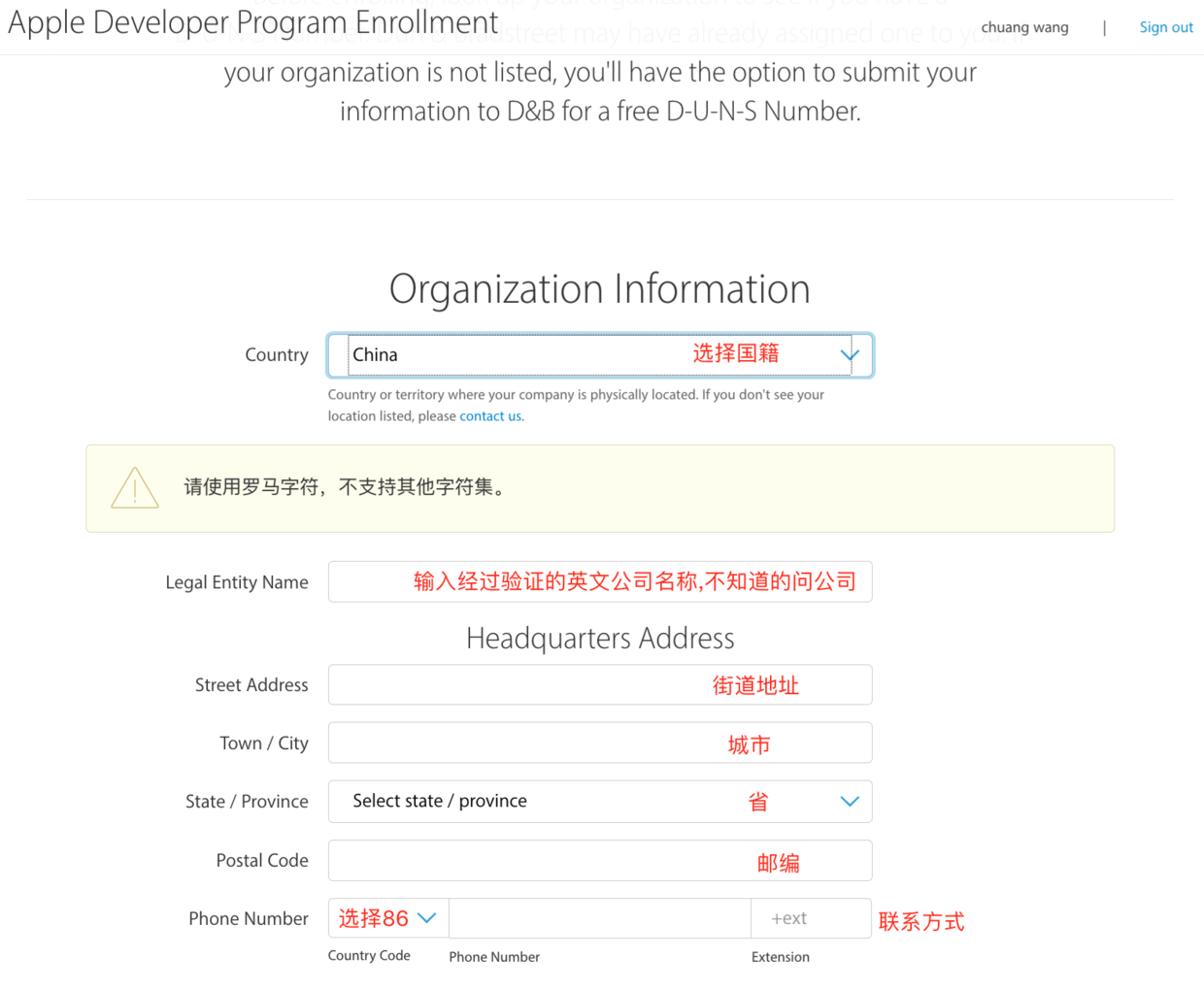Open the phone Country Code dropdown
This screenshot has width=1204, height=990.
click(388, 918)
